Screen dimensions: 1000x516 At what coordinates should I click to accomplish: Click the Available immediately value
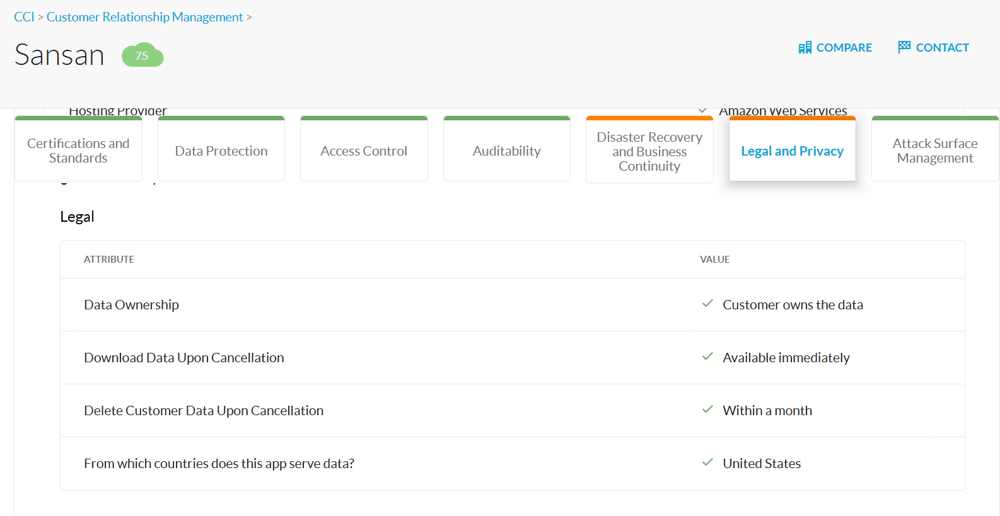point(786,358)
